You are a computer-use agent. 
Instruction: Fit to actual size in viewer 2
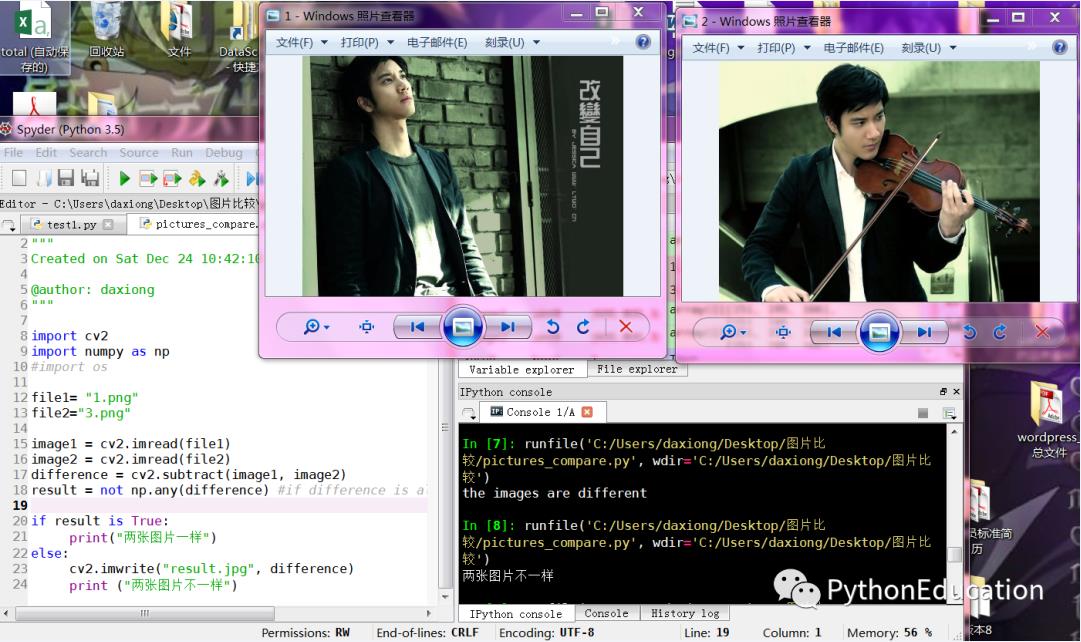(x=783, y=332)
